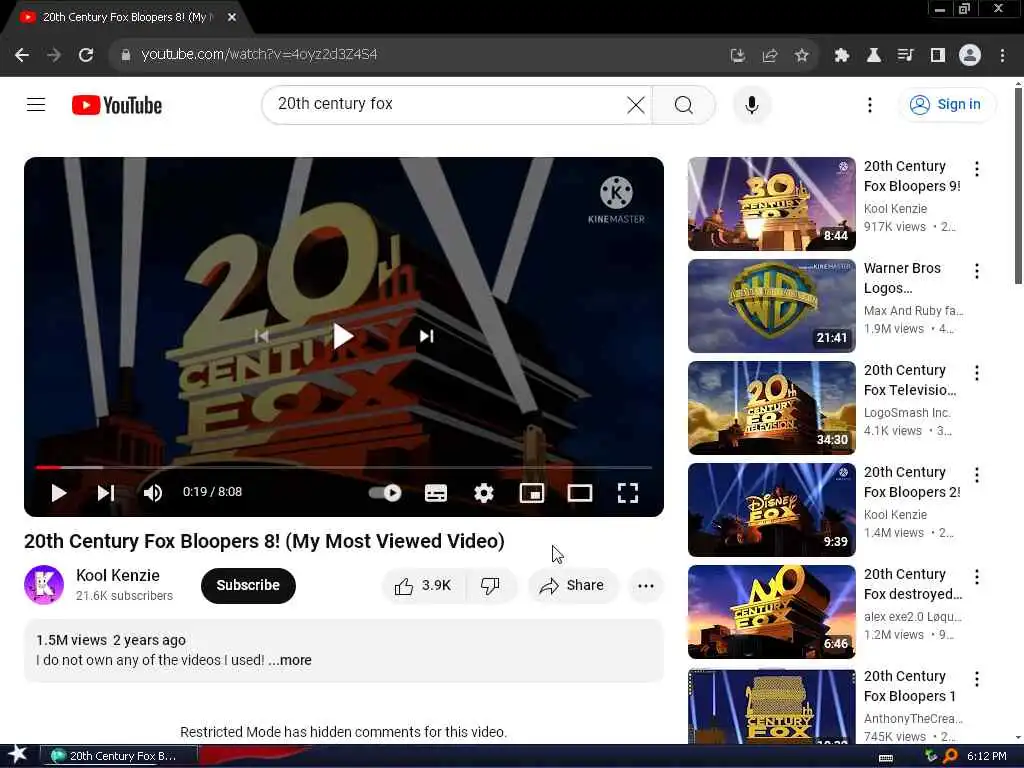Viewport: 1024px width, 768px height.
Task: Open options menu for Bloopers 9 video
Action: point(976,169)
